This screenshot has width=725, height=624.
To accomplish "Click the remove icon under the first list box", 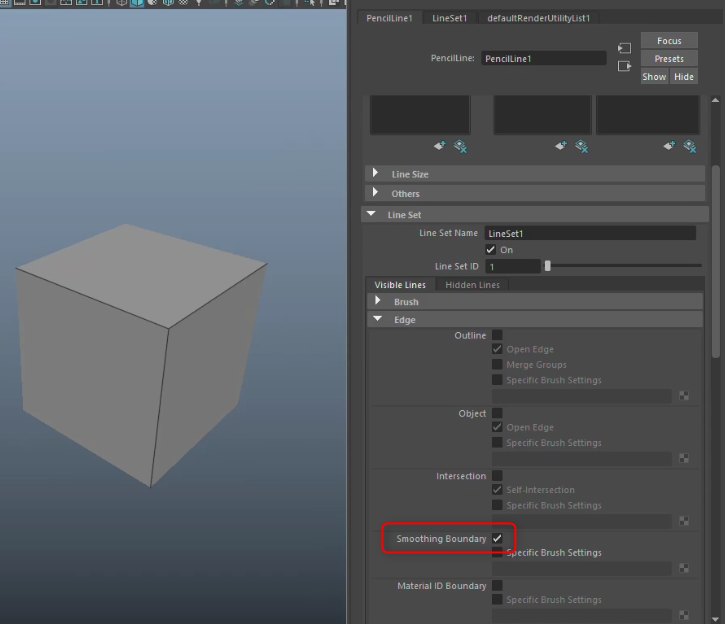I will (x=460, y=147).
